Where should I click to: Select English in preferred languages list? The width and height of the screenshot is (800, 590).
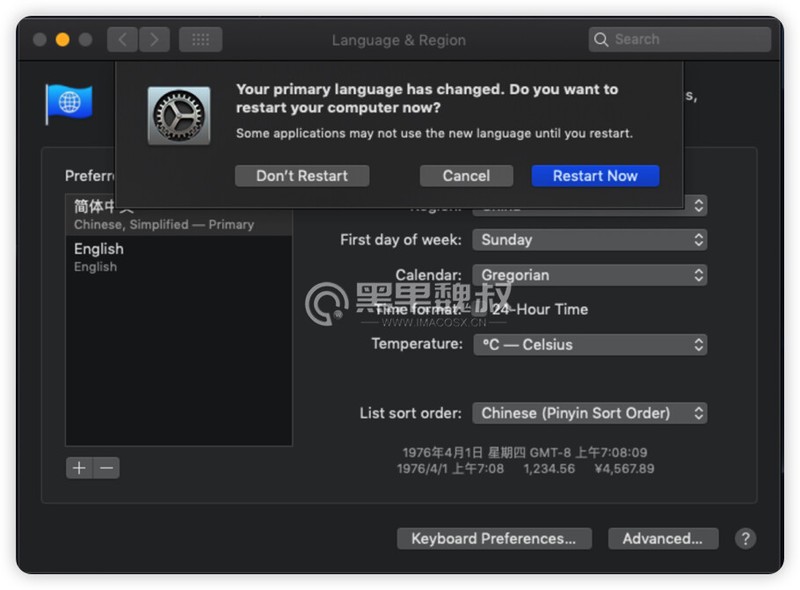coord(179,257)
